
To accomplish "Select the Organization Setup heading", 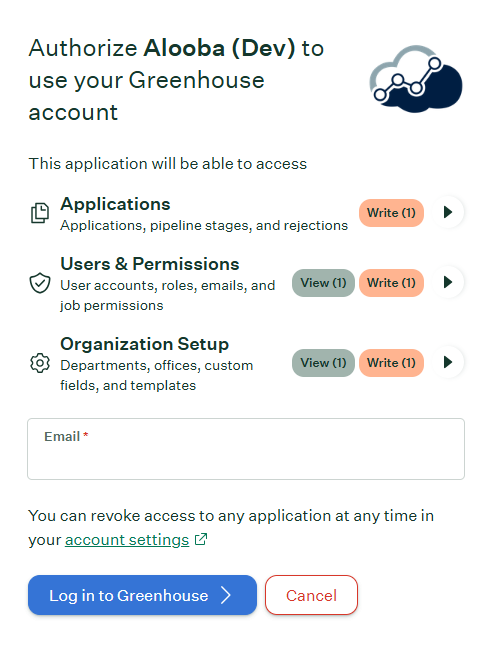I will (x=144, y=344).
